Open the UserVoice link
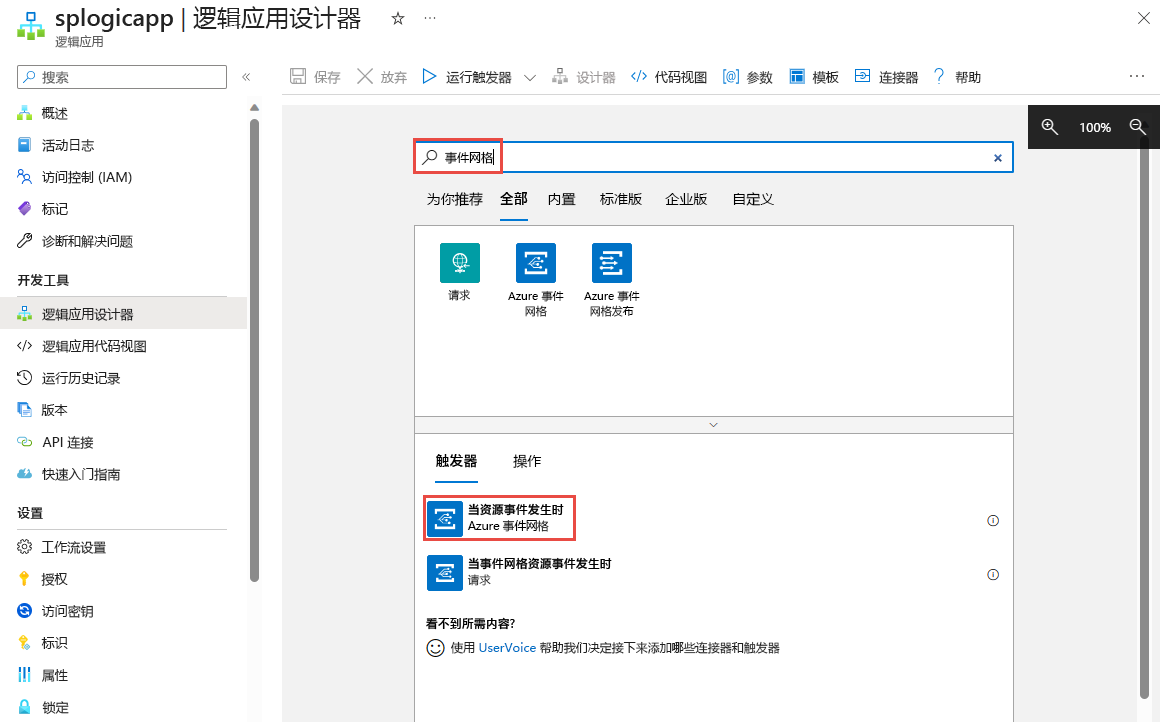 pos(506,647)
